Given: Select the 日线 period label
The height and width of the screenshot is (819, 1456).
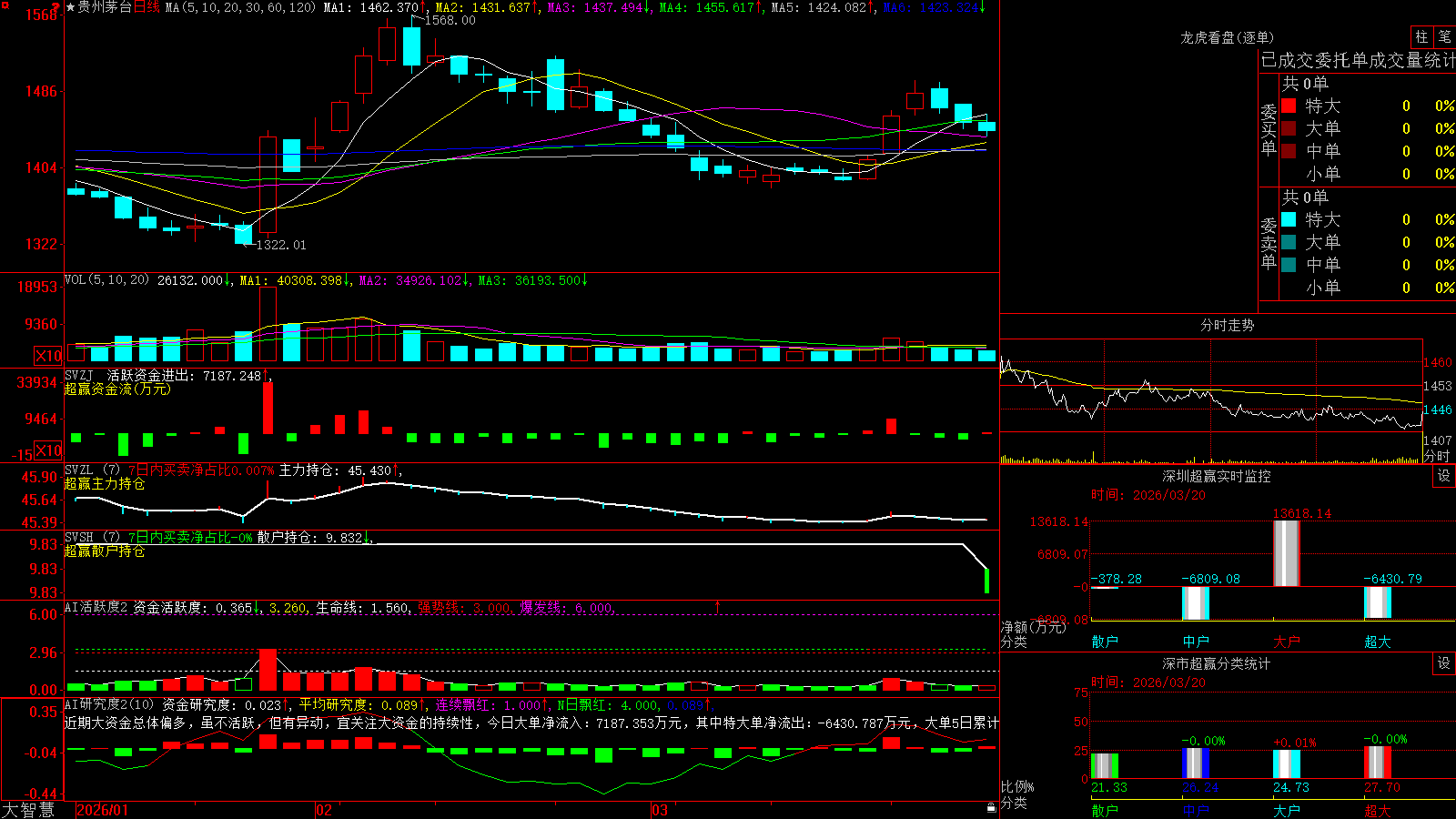Looking at the screenshot, I should click(x=147, y=7).
